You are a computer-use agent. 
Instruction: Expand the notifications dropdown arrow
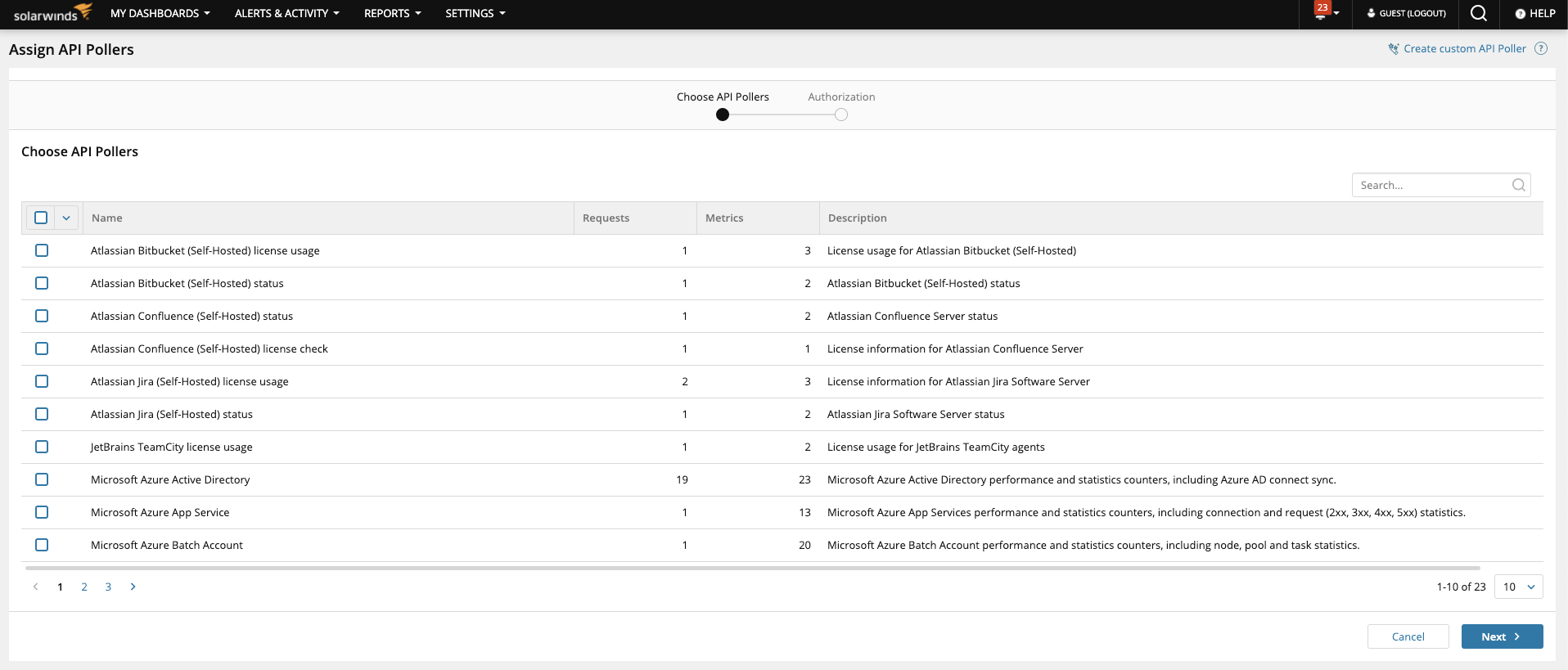click(x=1336, y=13)
